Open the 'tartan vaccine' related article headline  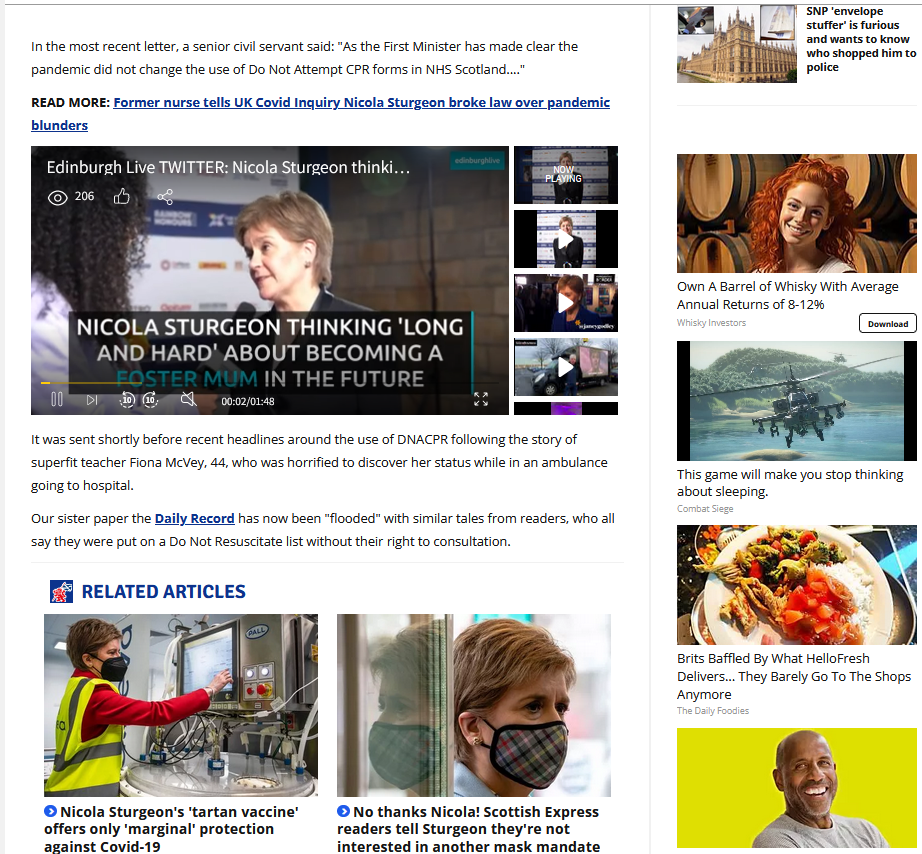pos(171,829)
